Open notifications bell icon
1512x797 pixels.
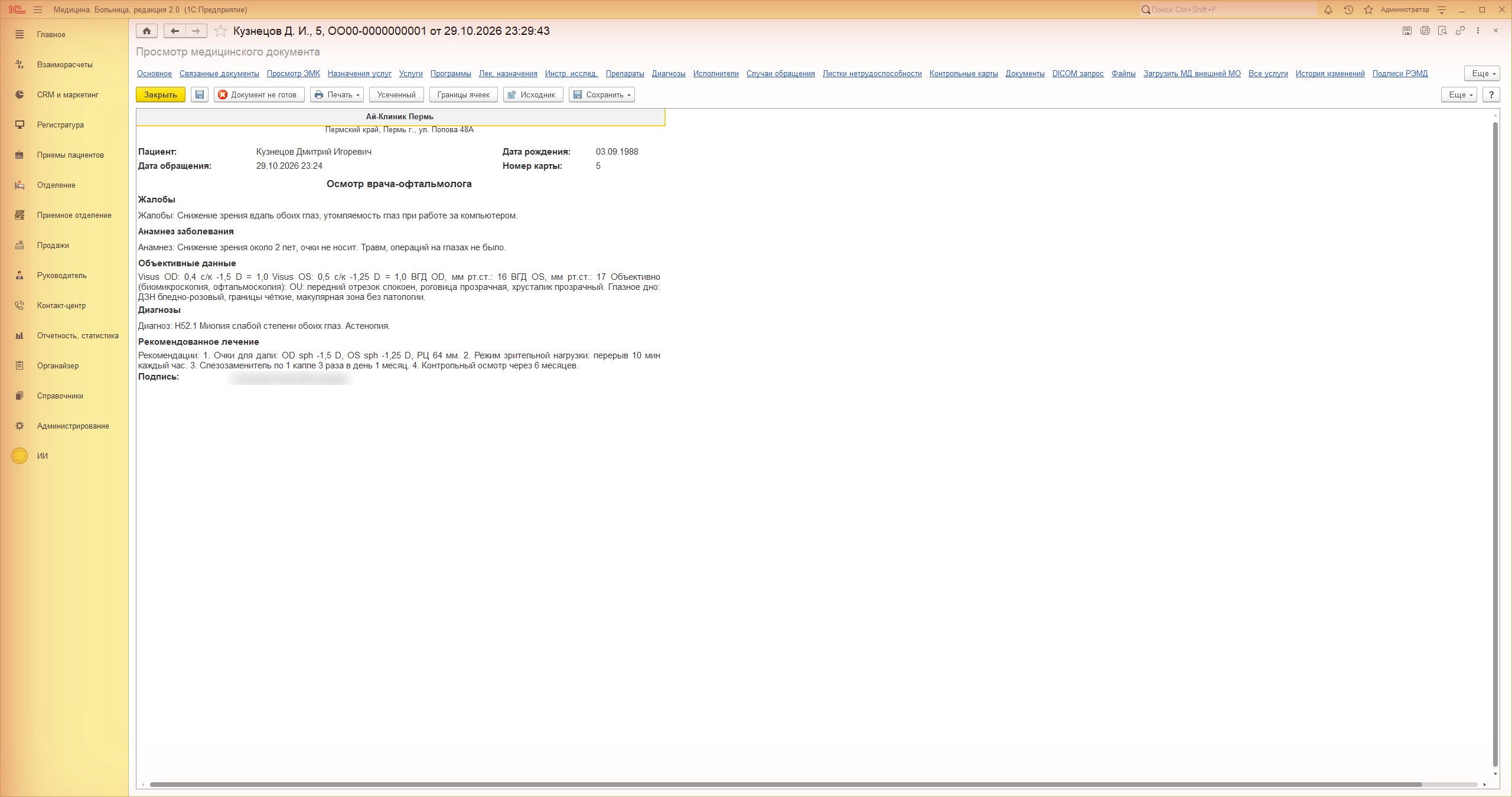pyautogui.click(x=1328, y=9)
